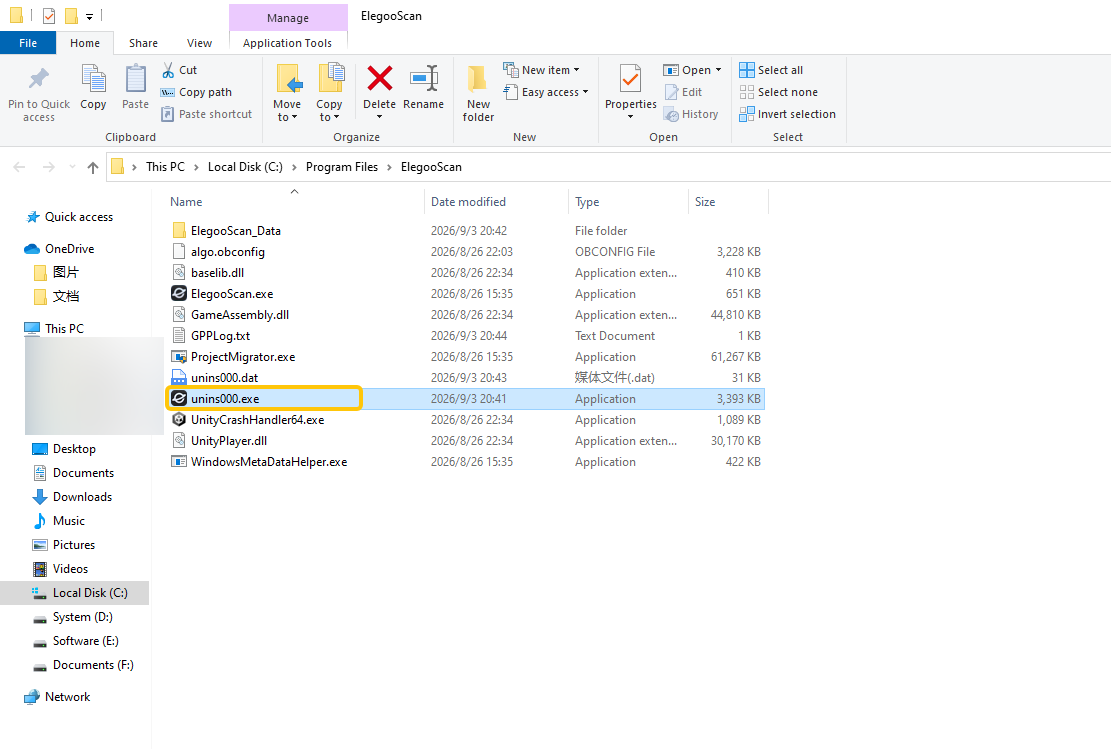Click This PC in address bar
Viewport: 1111px width, 749px height.
[x=165, y=167]
